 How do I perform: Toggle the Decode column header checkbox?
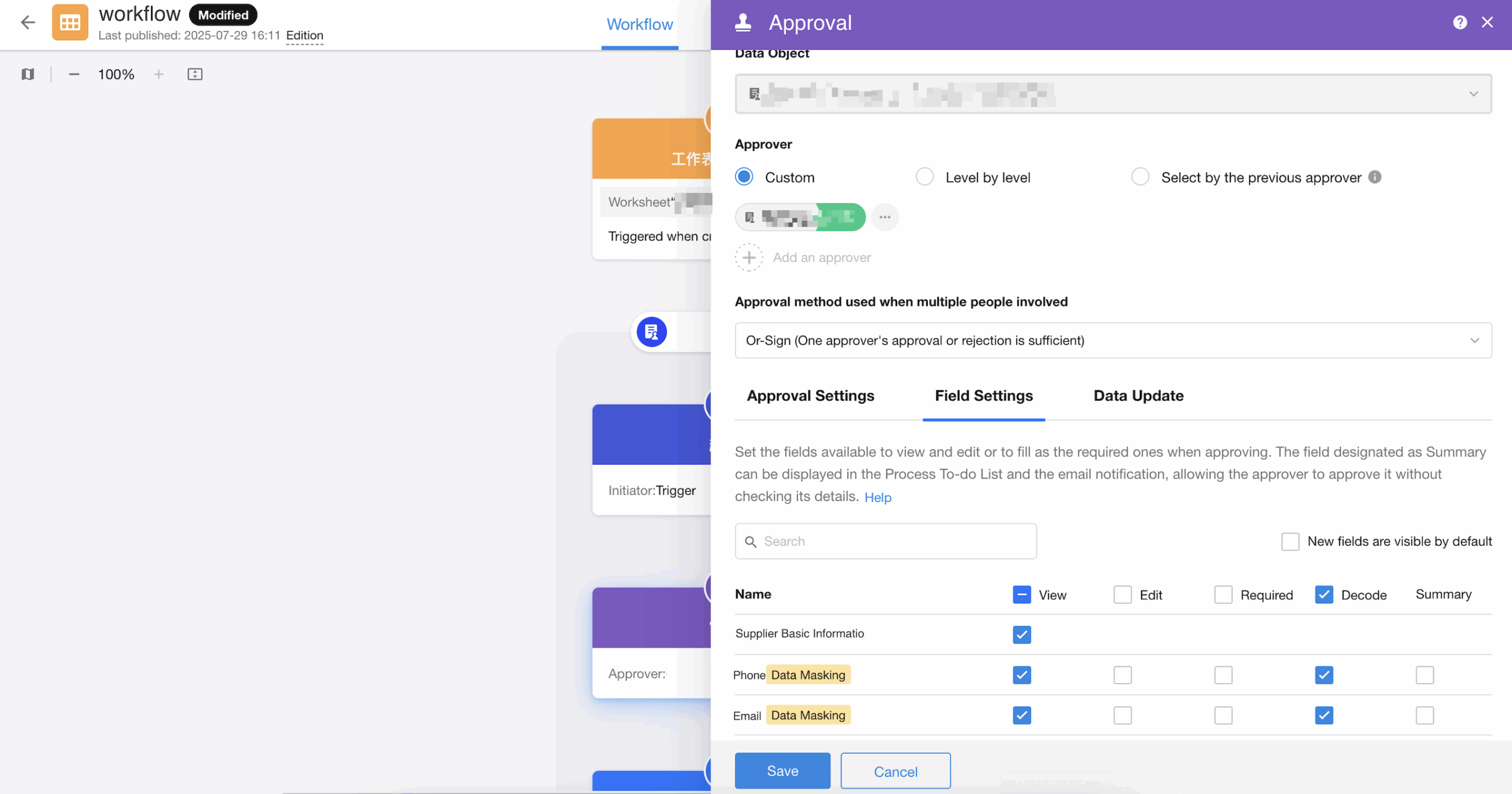[1324, 594]
